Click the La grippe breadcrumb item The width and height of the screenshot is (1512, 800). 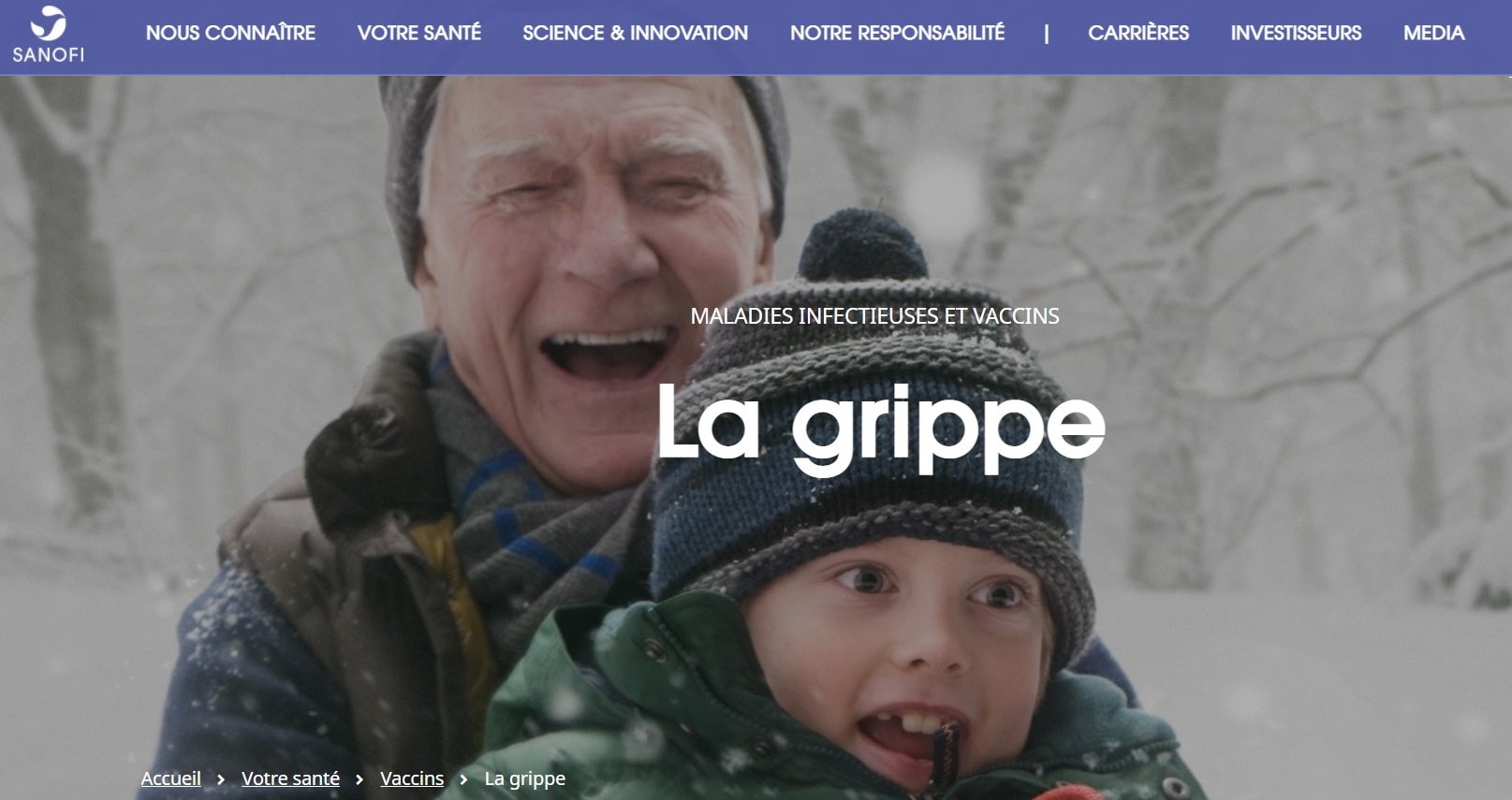pyautogui.click(x=524, y=779)
